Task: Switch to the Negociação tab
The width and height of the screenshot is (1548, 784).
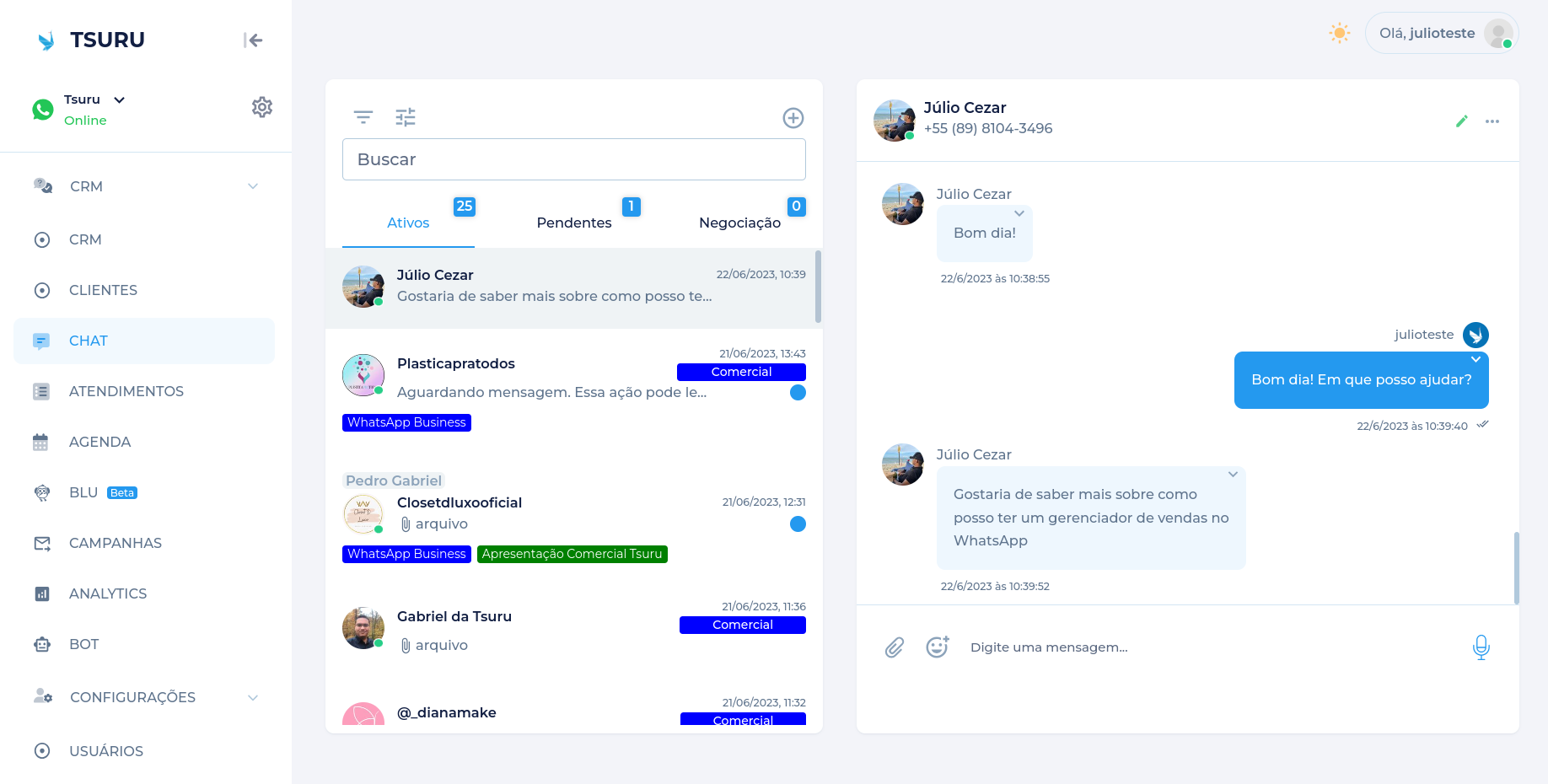Action: point(739,223)
